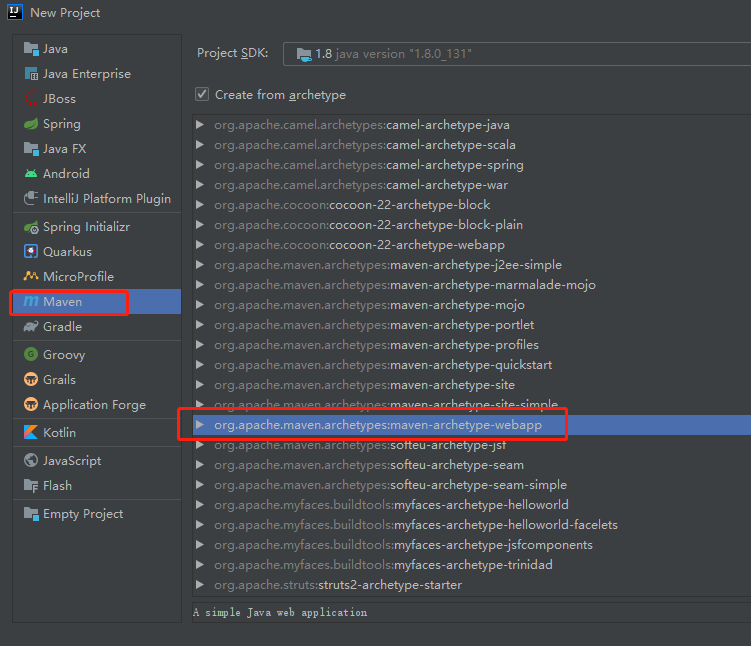The width and height of the screenshot is (751, 646).
Task: Click the Flash folder icon
Action: click(31, 486)
